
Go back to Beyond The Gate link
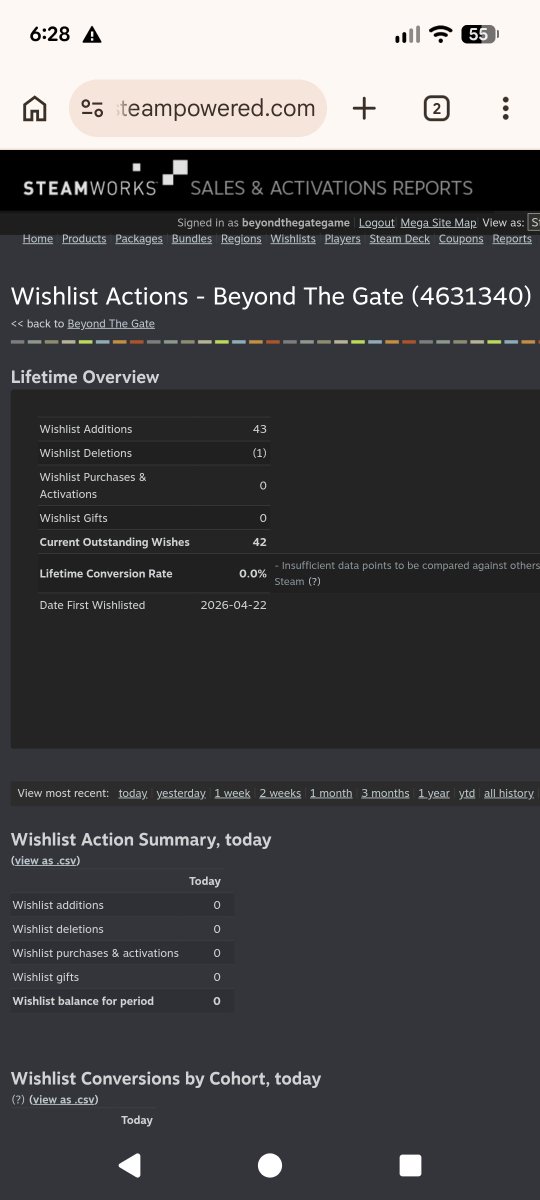(x=111, y=324)
